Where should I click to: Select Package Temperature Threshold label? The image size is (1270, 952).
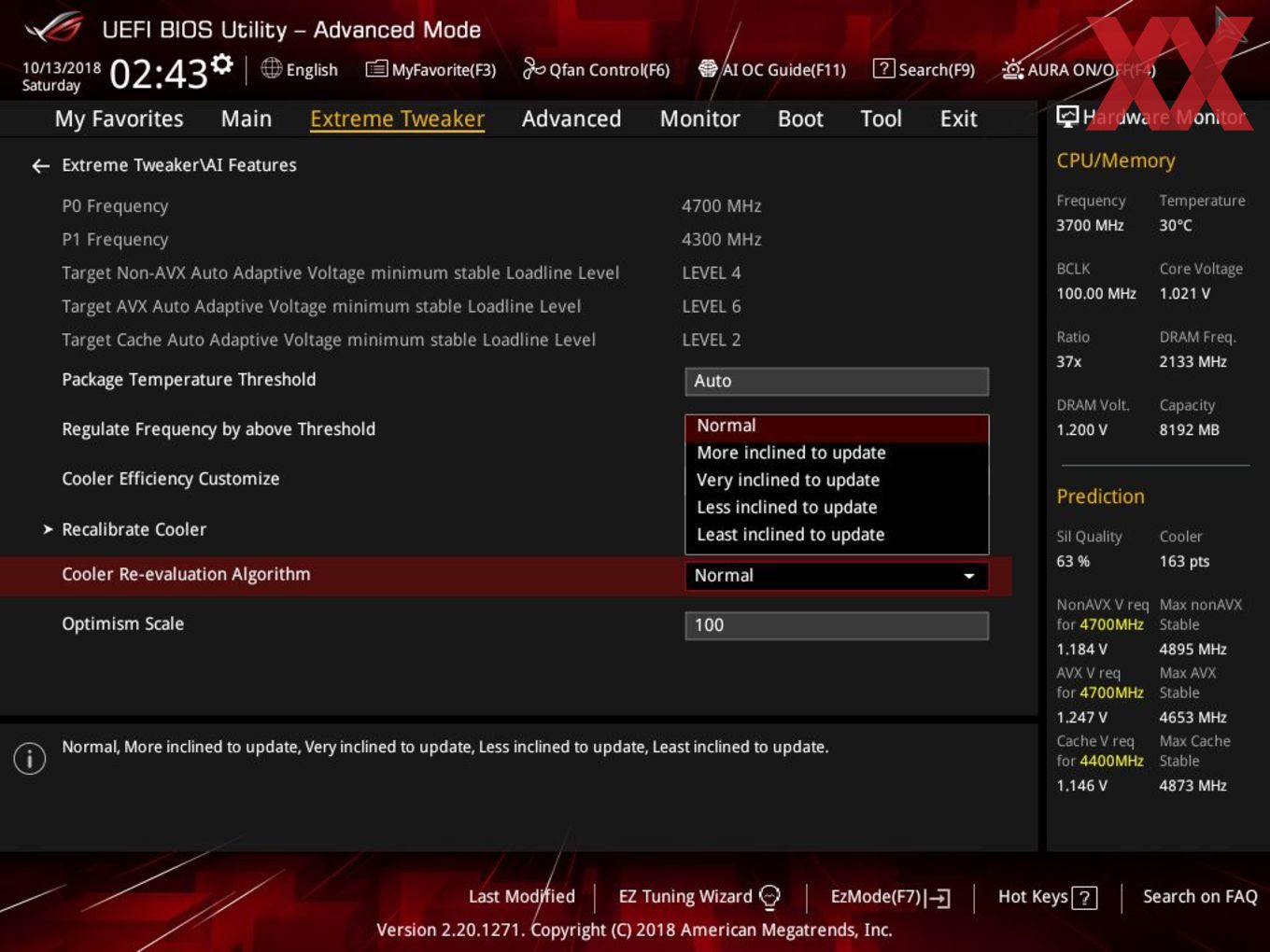click(189, 380)
